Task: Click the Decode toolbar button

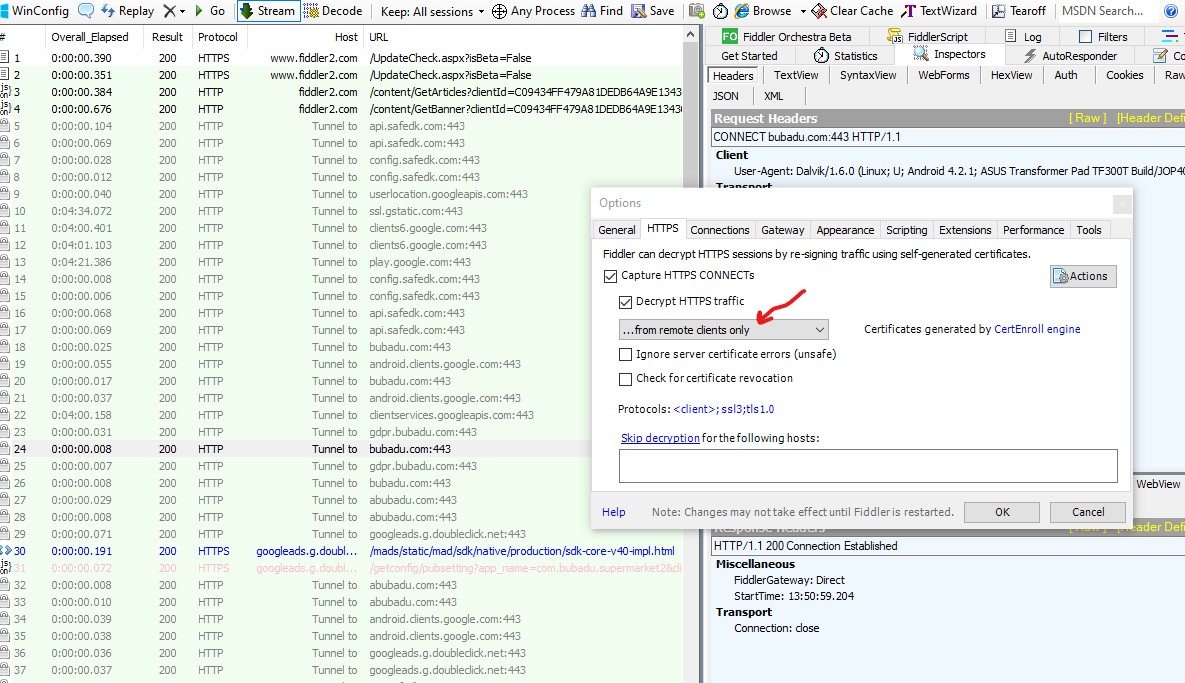Action: (x=333, y=11)
